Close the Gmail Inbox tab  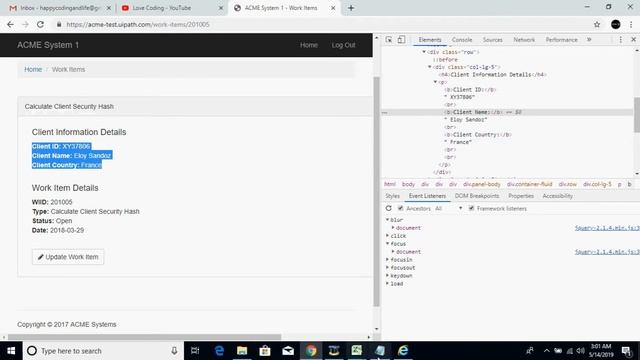pos(109,8)
